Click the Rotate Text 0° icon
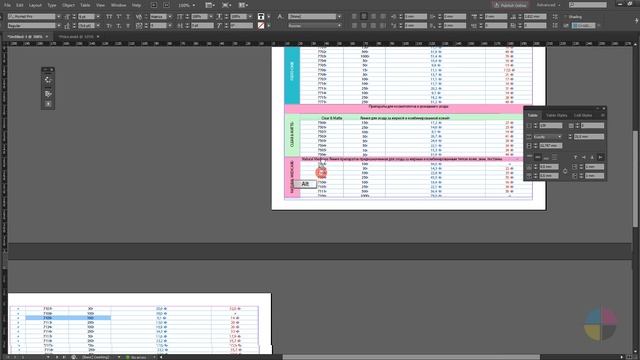 coord(576,157)
